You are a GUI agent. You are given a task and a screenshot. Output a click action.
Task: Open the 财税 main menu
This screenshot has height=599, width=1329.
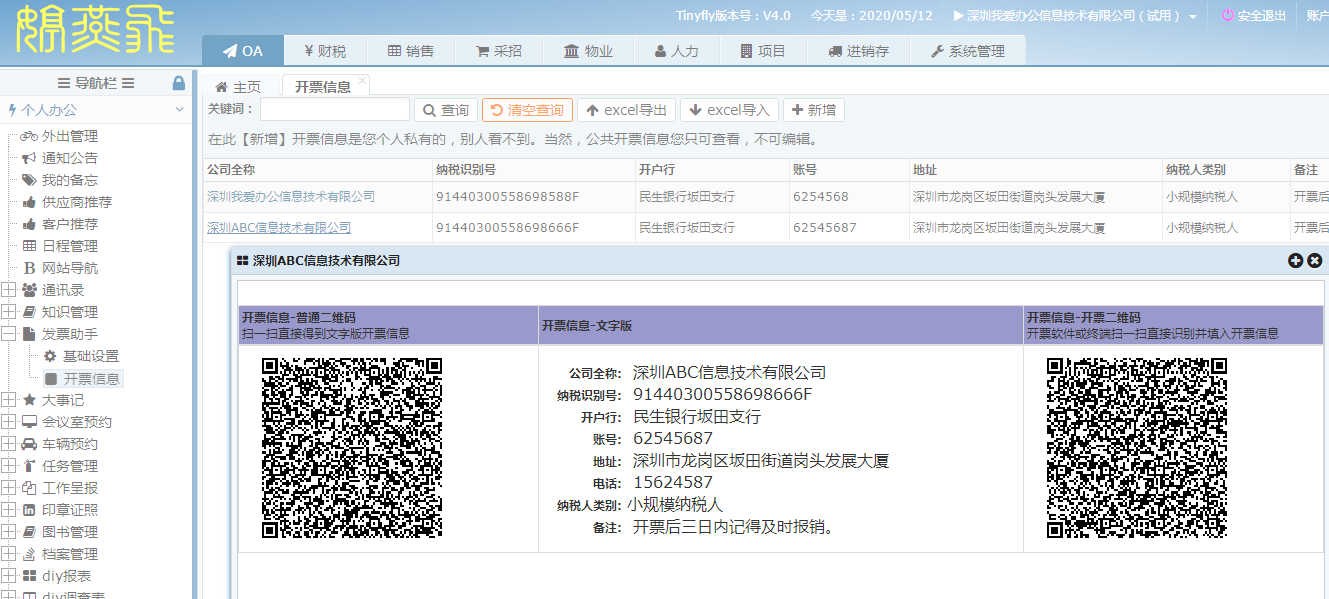[325, 51]
